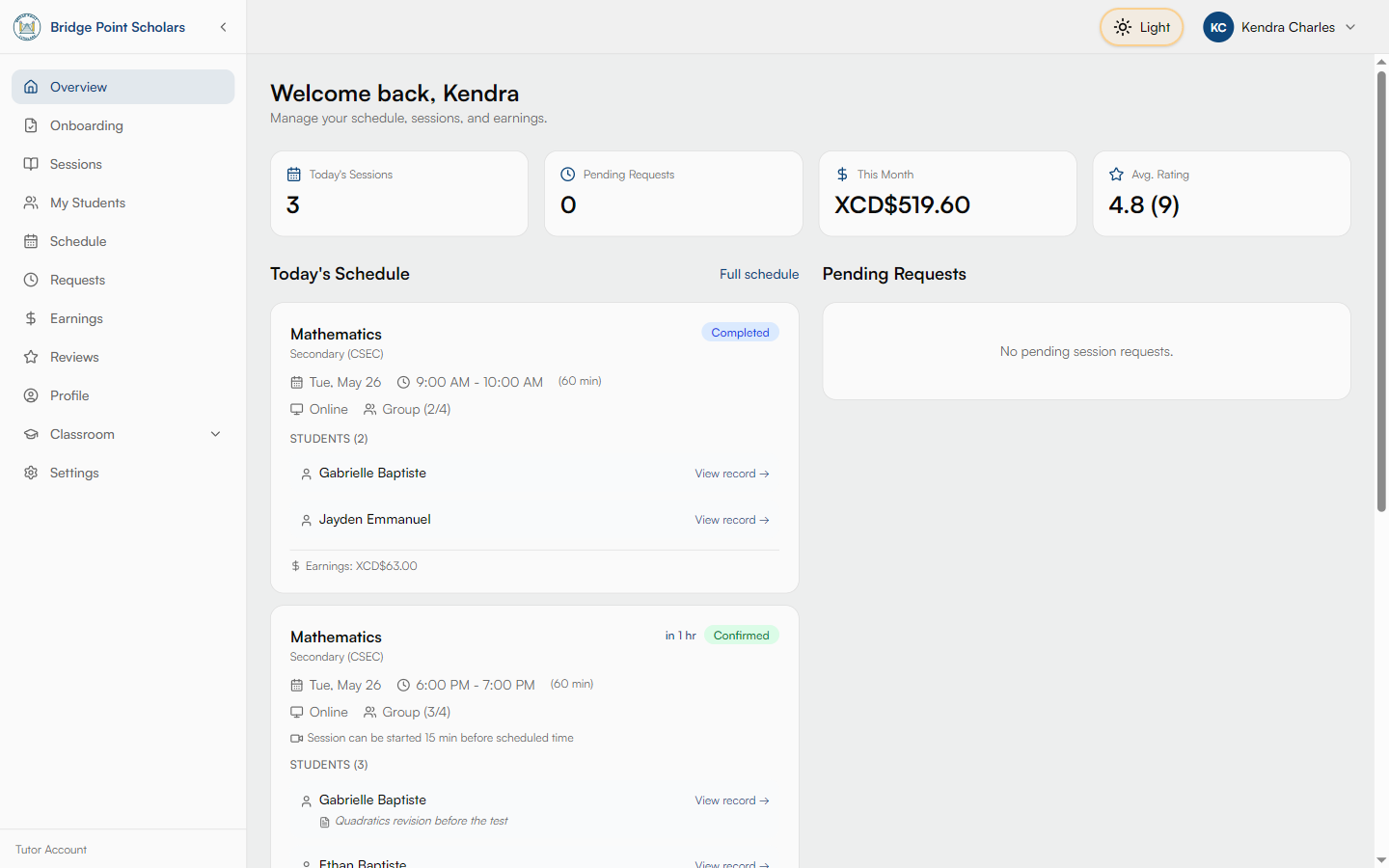Click the Profile user icon in sidebar

[31, 395]
